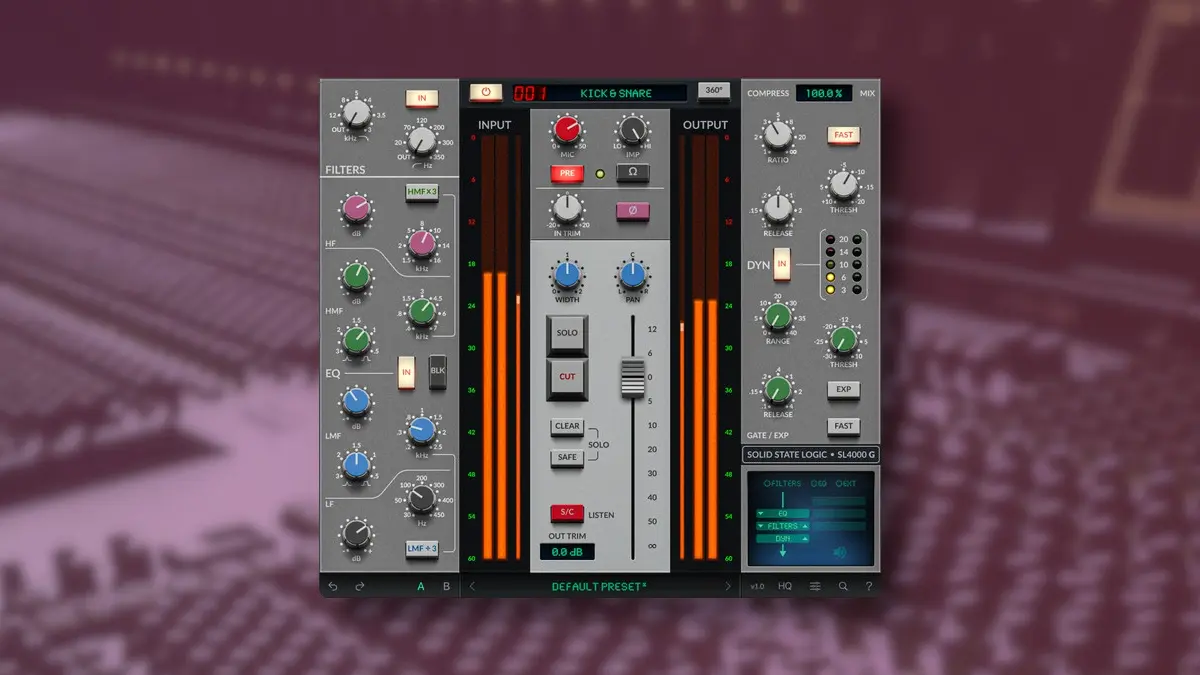The width and height of the screenshot is (1200, 675).
Task: Go to previous preset with left arrow
Action: [473, 586]
